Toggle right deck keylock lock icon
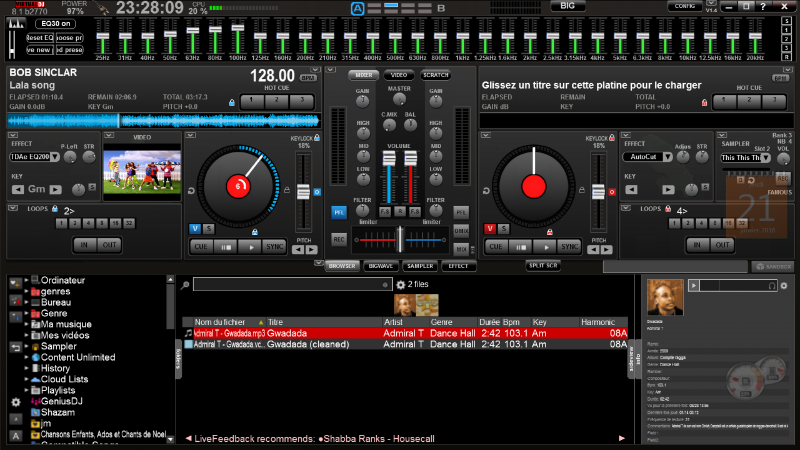 tap(612, 138)
